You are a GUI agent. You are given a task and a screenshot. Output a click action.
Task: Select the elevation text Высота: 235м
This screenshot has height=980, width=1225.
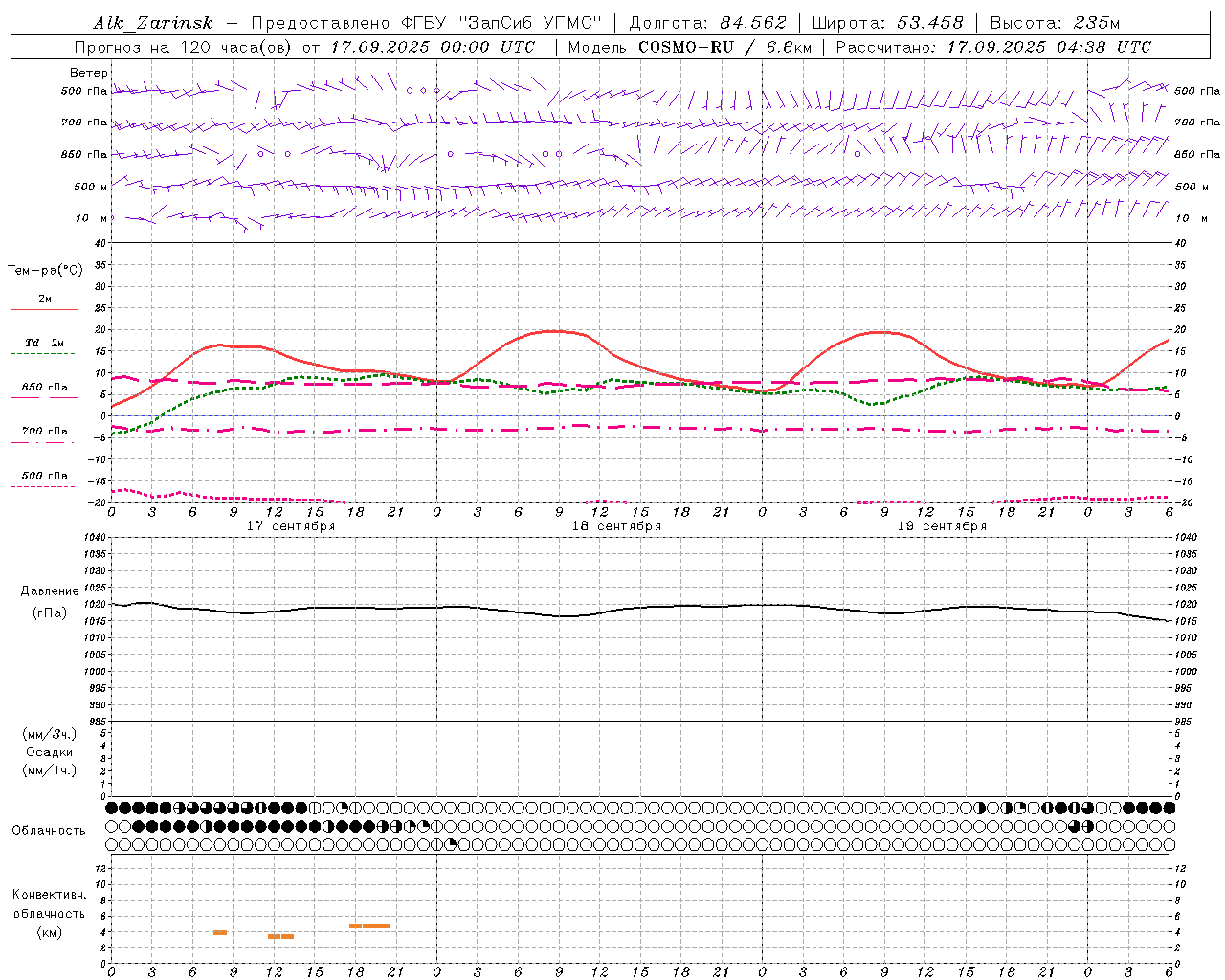coord(1055,23)
